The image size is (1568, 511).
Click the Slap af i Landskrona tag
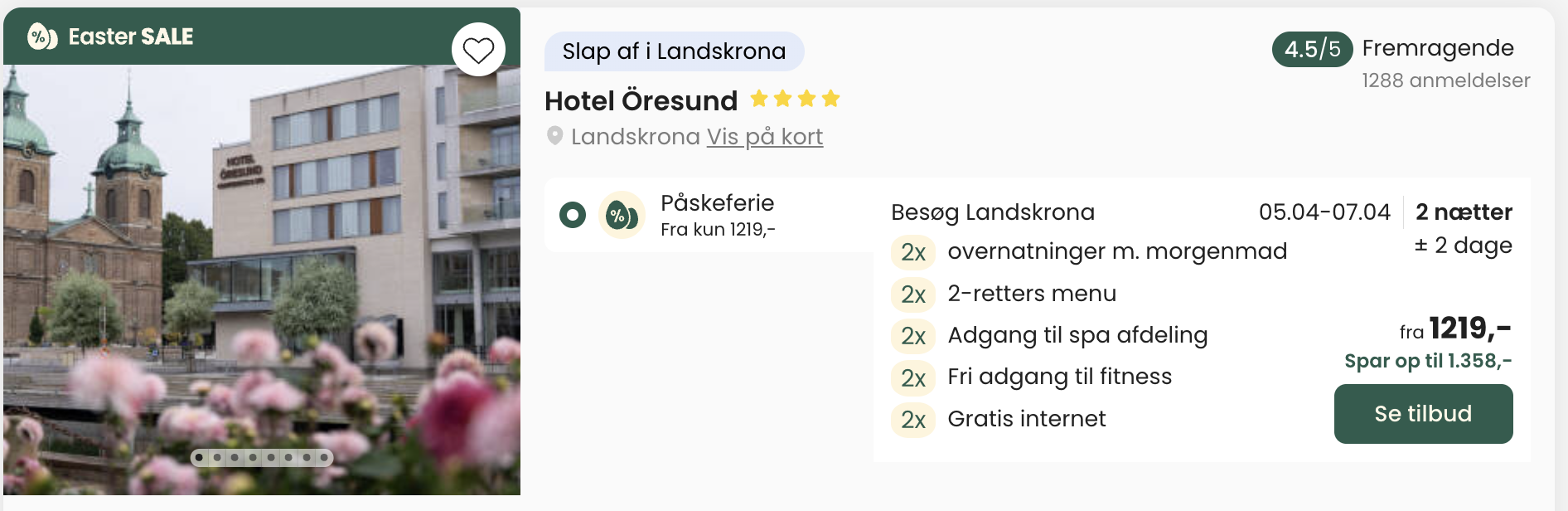[674, 51]
